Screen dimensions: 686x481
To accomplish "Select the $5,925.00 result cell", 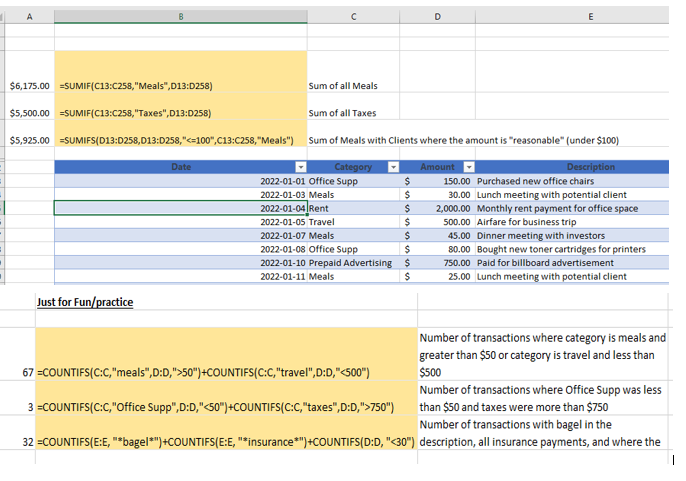I will (29, 133).
